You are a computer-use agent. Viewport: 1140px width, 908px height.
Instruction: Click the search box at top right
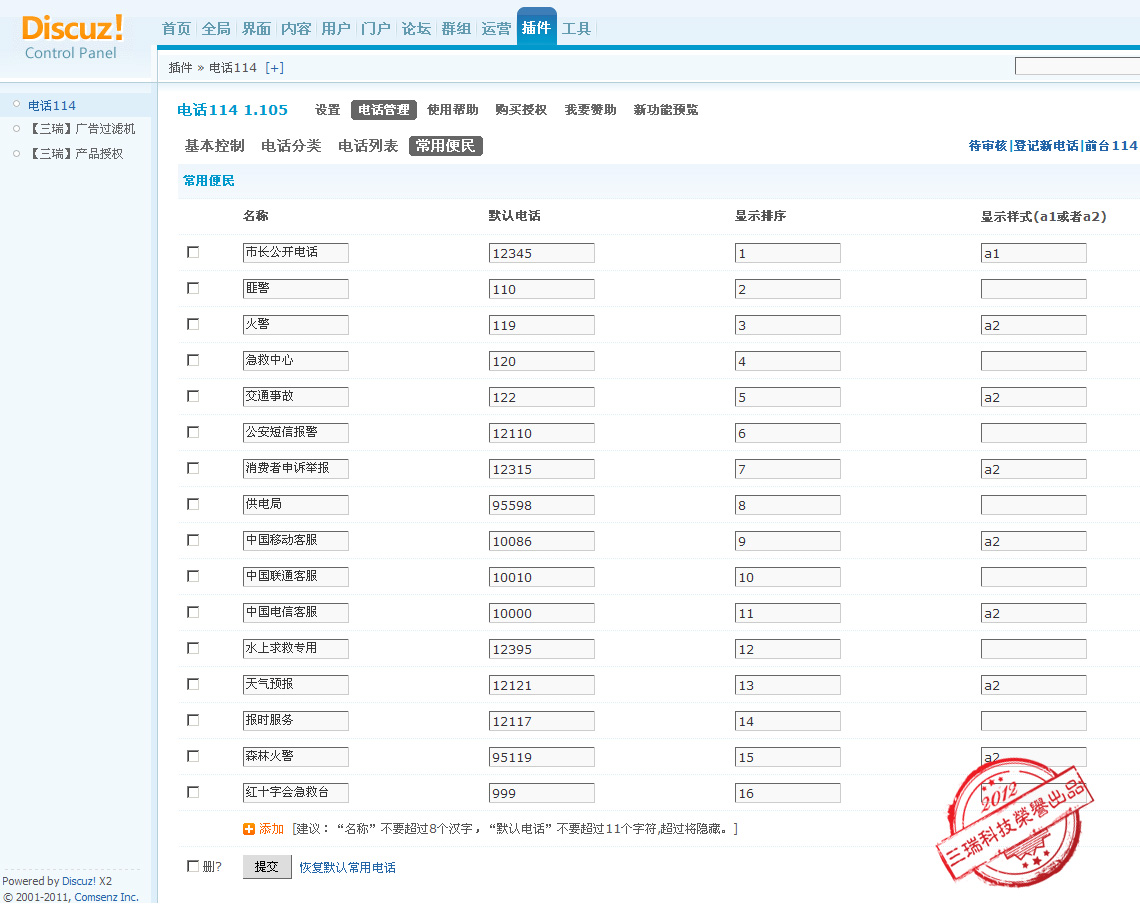(x=1076, y=66)
